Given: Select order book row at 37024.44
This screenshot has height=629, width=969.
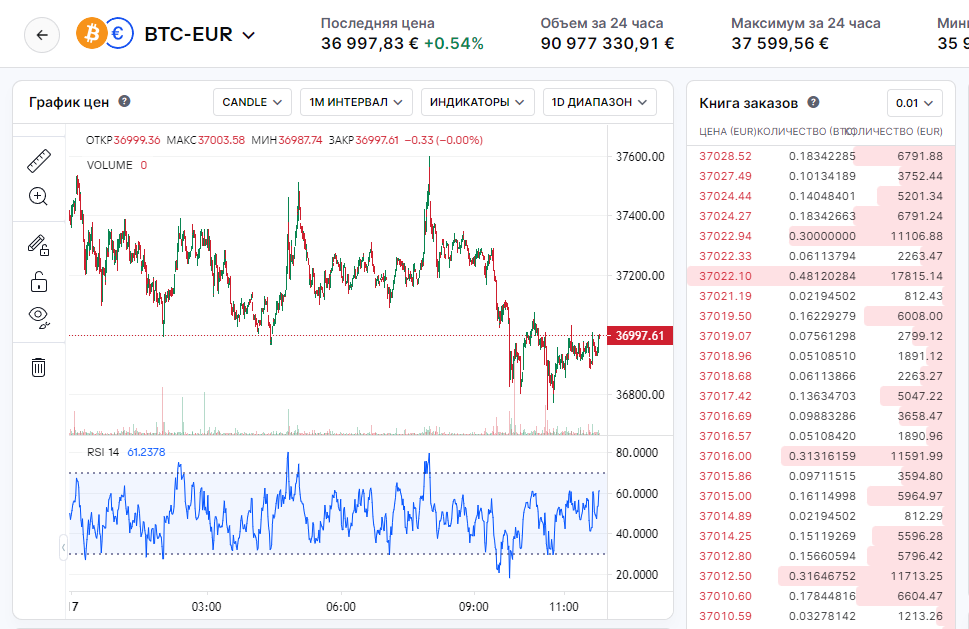Looking at the screenshot, I should tap(821, 196).
